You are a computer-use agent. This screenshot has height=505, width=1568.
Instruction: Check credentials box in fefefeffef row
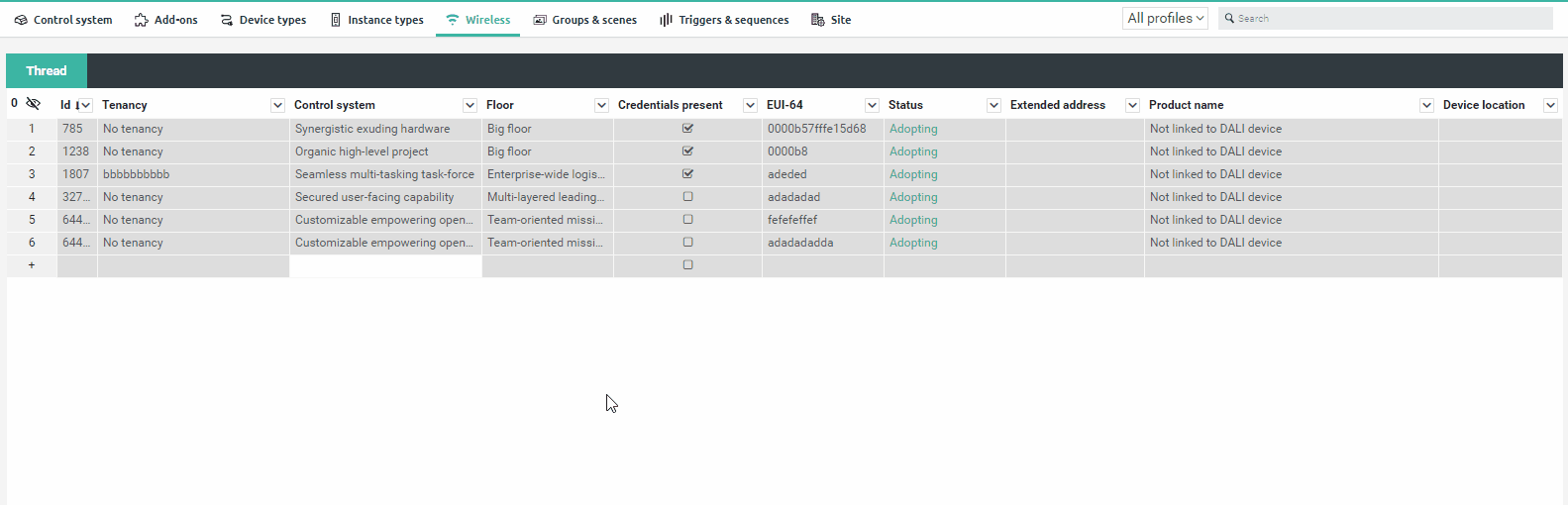click(687, 220)
